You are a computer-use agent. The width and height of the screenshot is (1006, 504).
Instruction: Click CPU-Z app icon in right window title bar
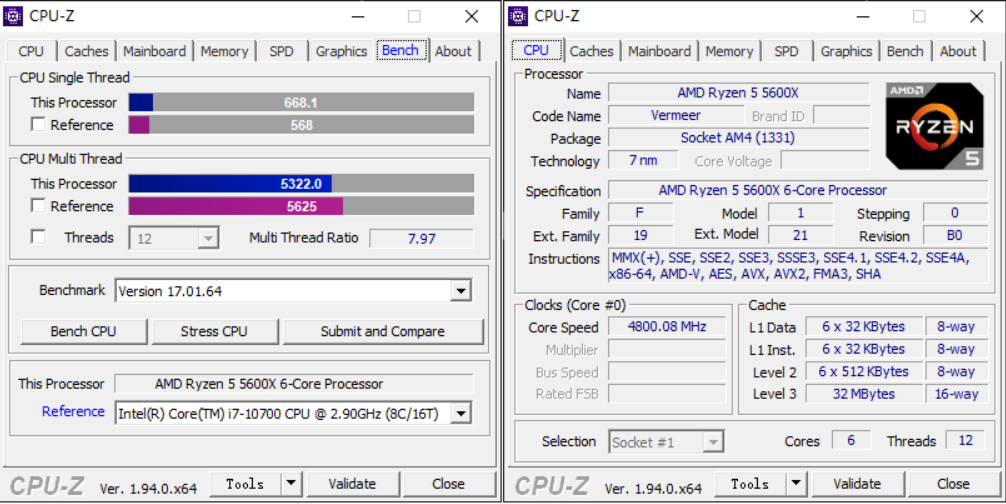518,16
